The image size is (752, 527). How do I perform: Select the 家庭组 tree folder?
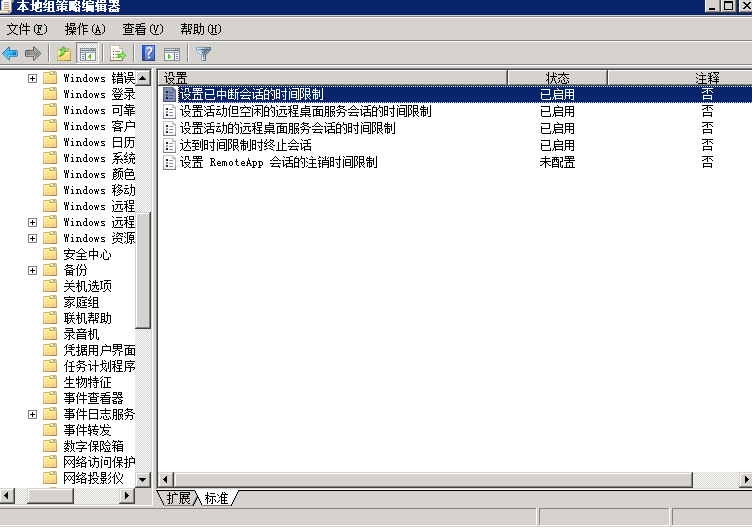pyautogui.click(x=81, y=302)
